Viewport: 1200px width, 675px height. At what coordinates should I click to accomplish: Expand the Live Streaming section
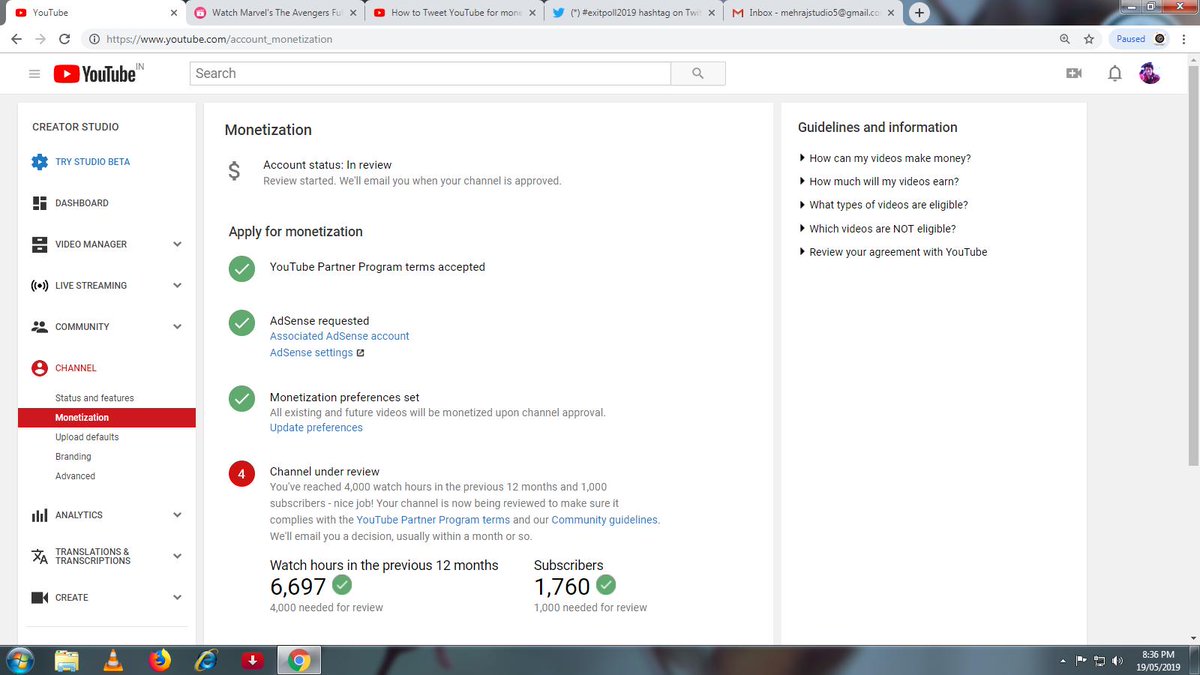(177, 286)
